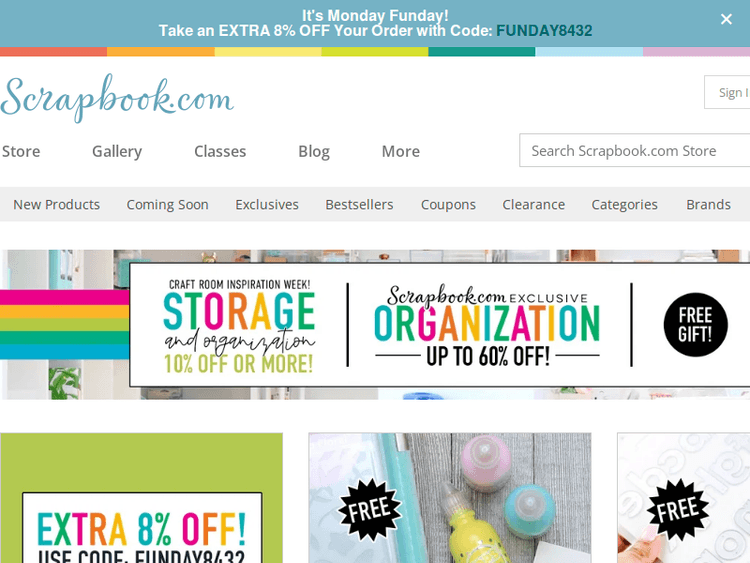Visit the Blog page
The width and height of the screenshot is (750, 563).
[314, 151]
